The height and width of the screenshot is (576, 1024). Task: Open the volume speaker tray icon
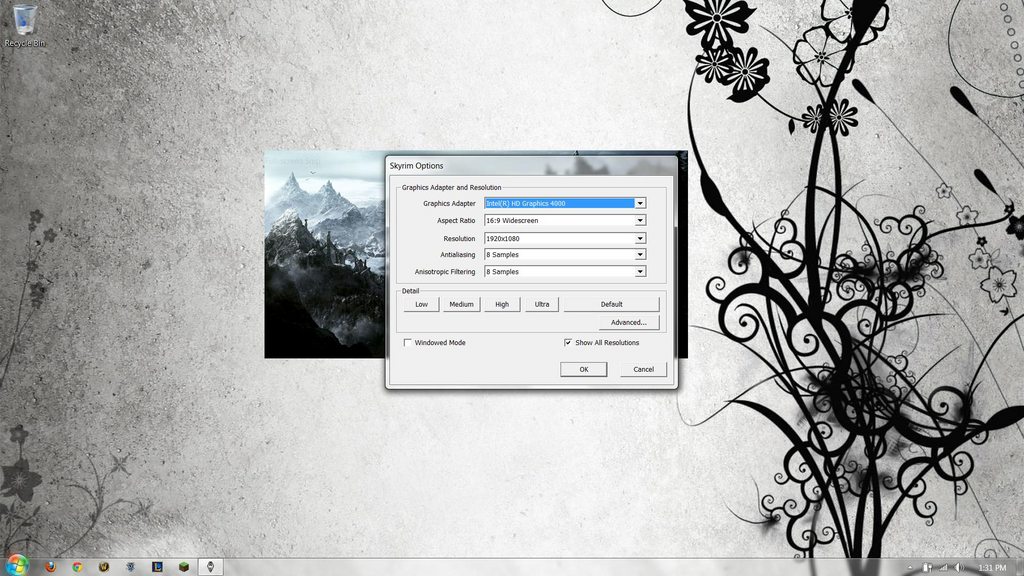pos(959,568)
